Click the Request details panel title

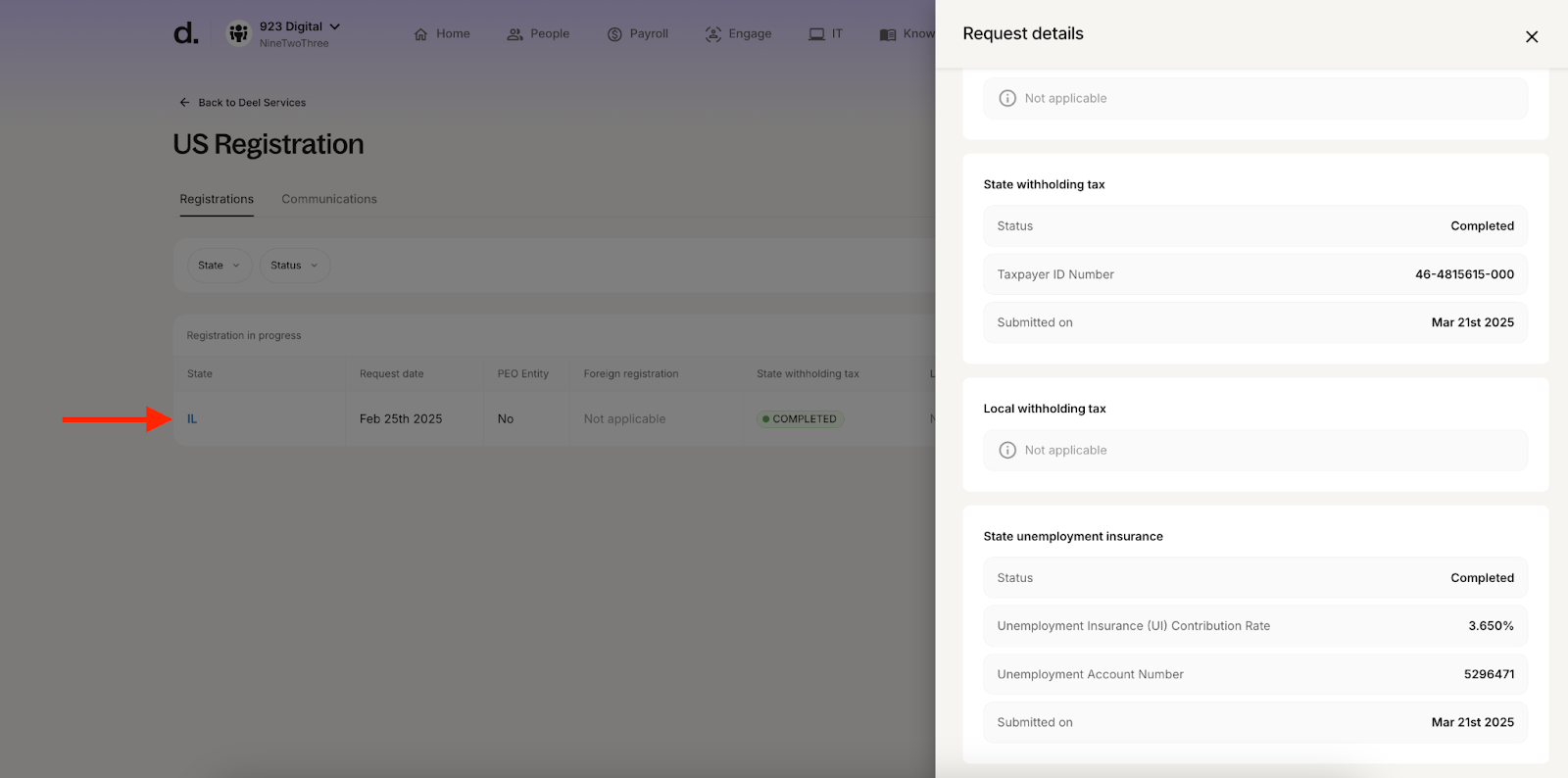[1023, 33]
